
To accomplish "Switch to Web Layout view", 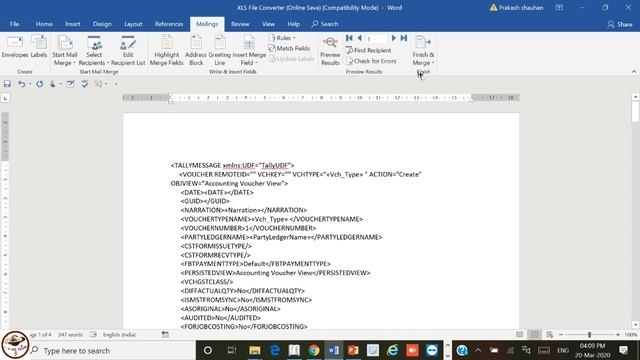I will [x=549, y=335].
